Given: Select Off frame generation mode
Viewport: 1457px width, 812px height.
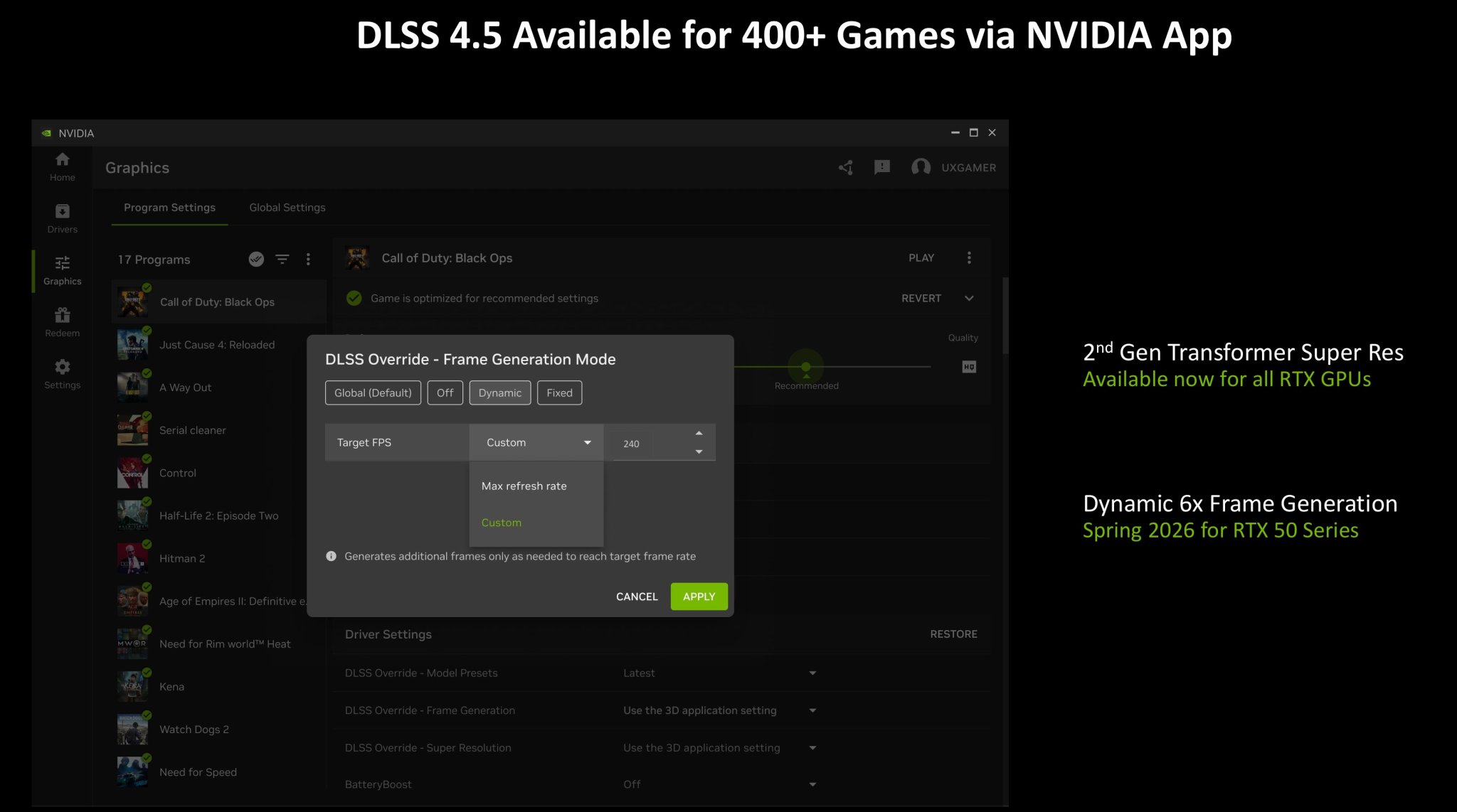Looking at the screenshot, I should [x=445, y=392].
